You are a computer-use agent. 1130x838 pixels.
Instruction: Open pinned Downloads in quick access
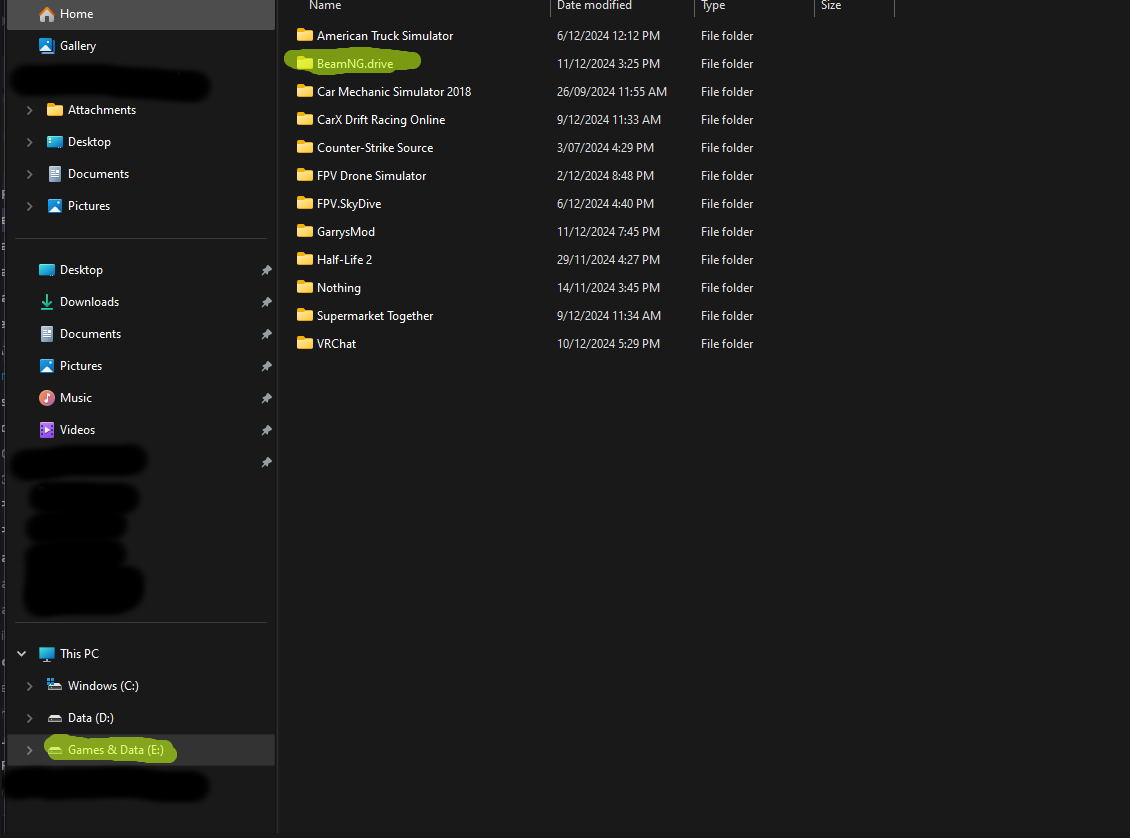89,301
